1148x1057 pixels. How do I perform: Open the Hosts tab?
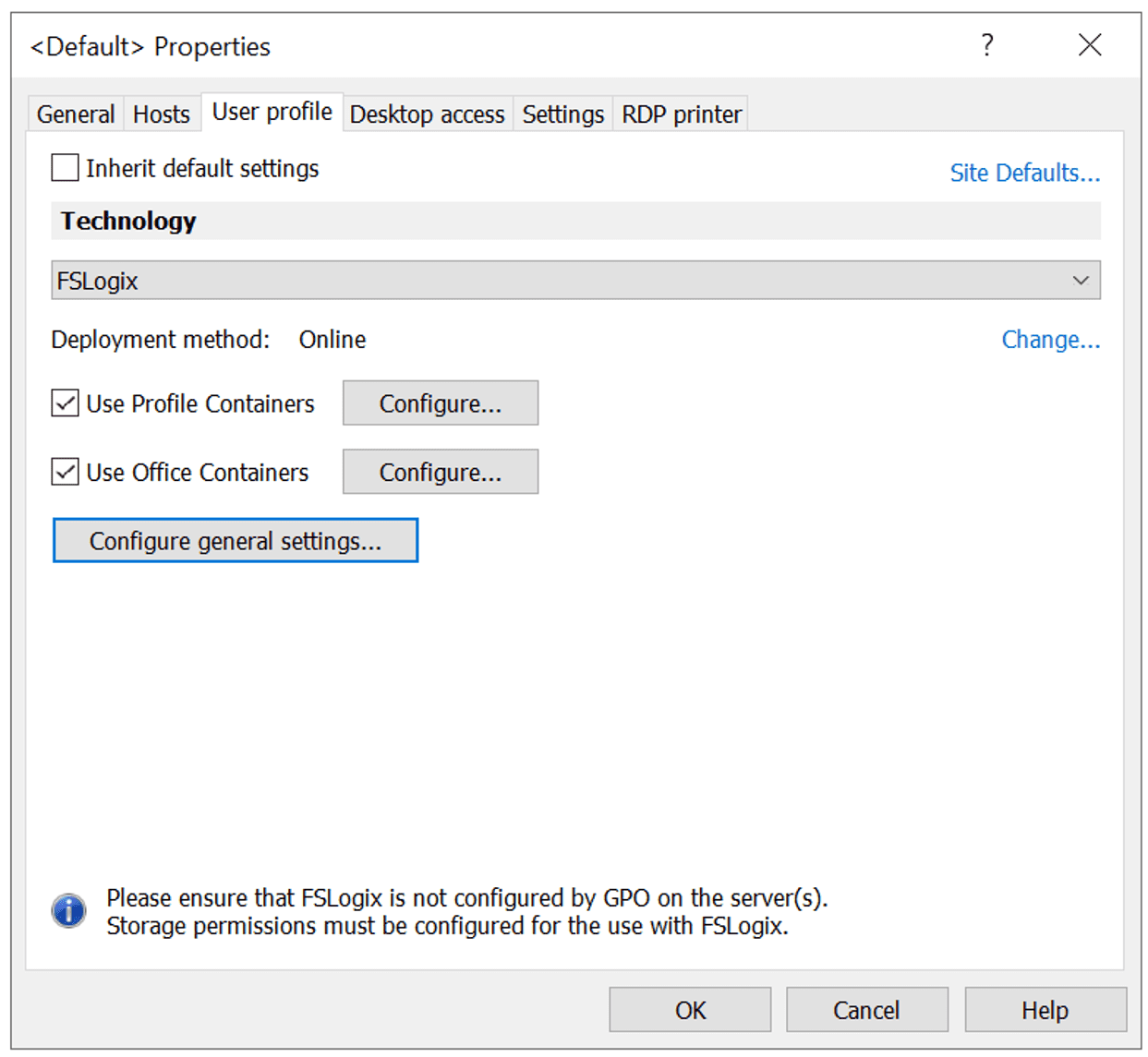tap(162, 113)
